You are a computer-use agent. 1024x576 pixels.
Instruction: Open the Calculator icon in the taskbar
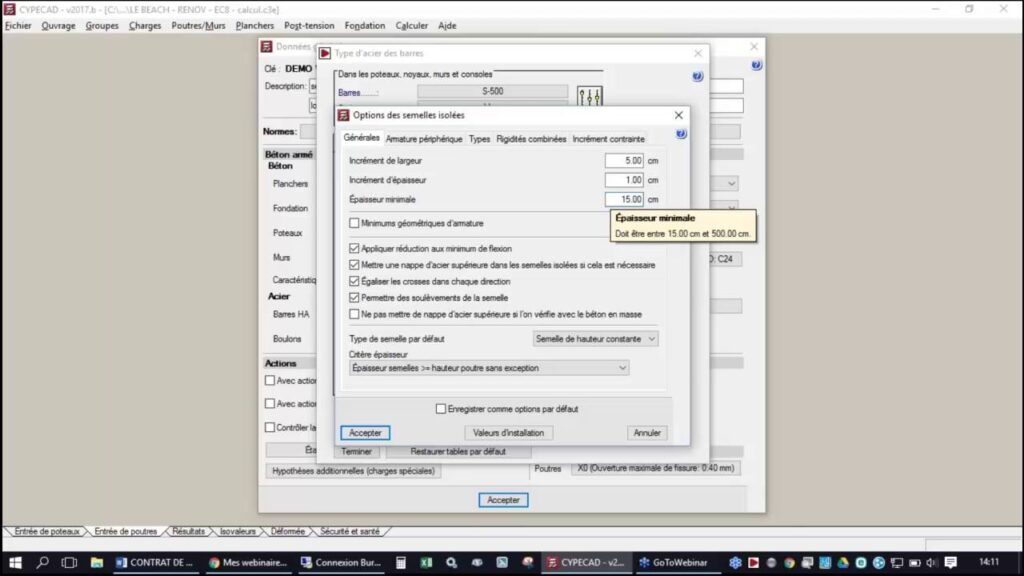point(401,563)
